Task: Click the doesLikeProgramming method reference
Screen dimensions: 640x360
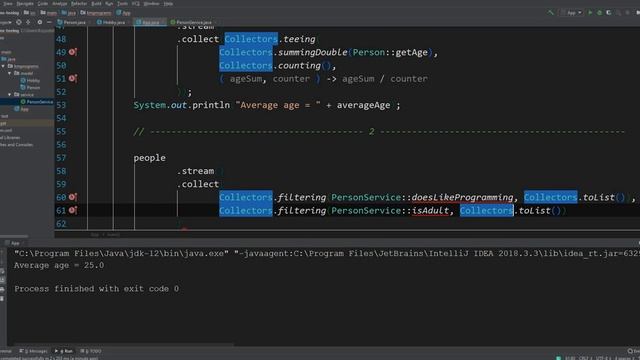Action: [462, 197]
